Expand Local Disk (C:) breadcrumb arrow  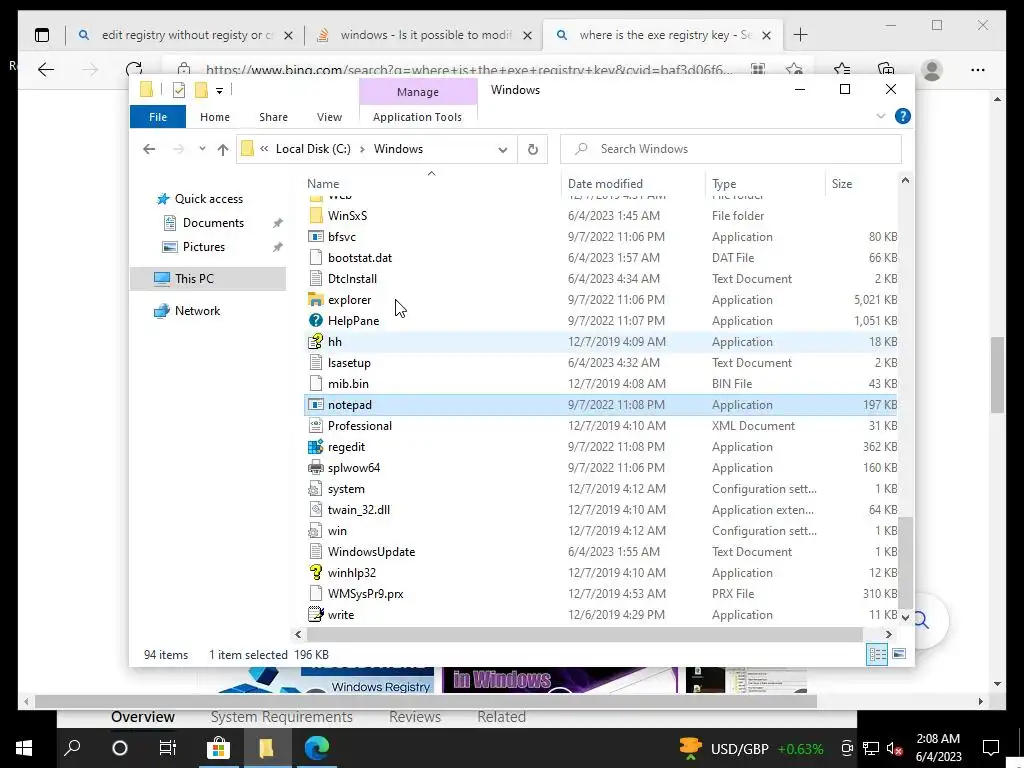362,149
